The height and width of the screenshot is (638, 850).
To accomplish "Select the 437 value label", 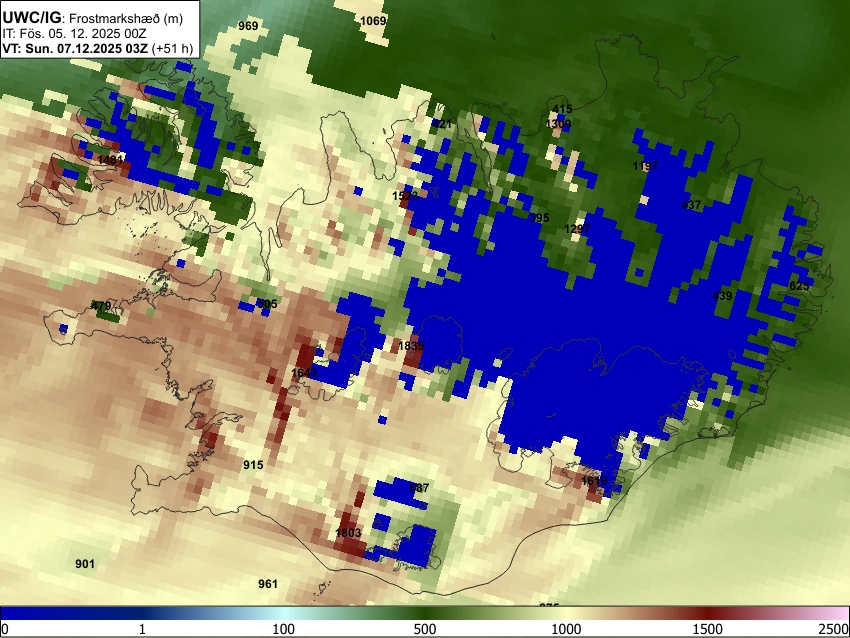I will coord(691,205).
